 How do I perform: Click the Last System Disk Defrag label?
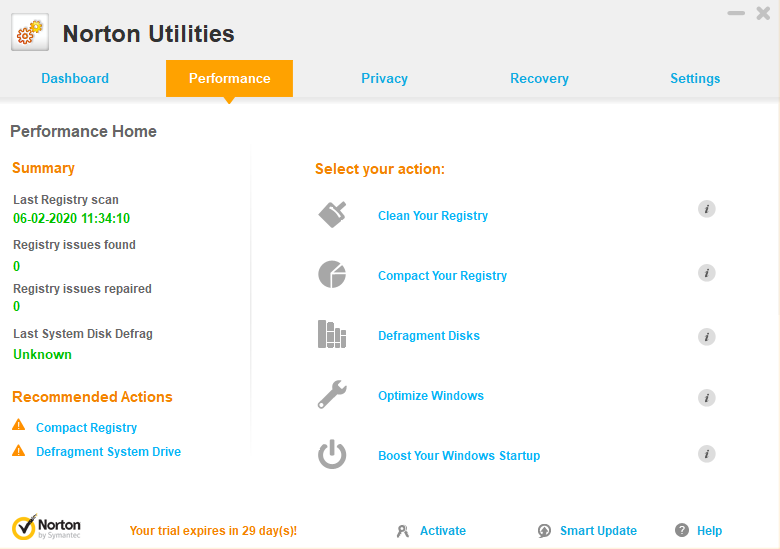(83, 334)
